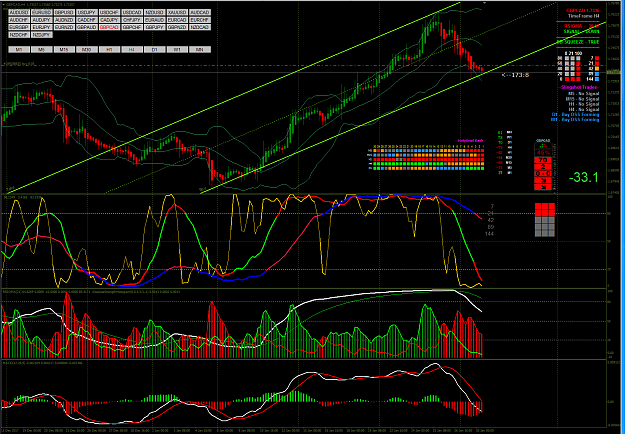Image resolution: width=625 pixels, height=434 pixels.
Task: Click the BB SQUEEZE - TRUE label
Action: [578, 42]
